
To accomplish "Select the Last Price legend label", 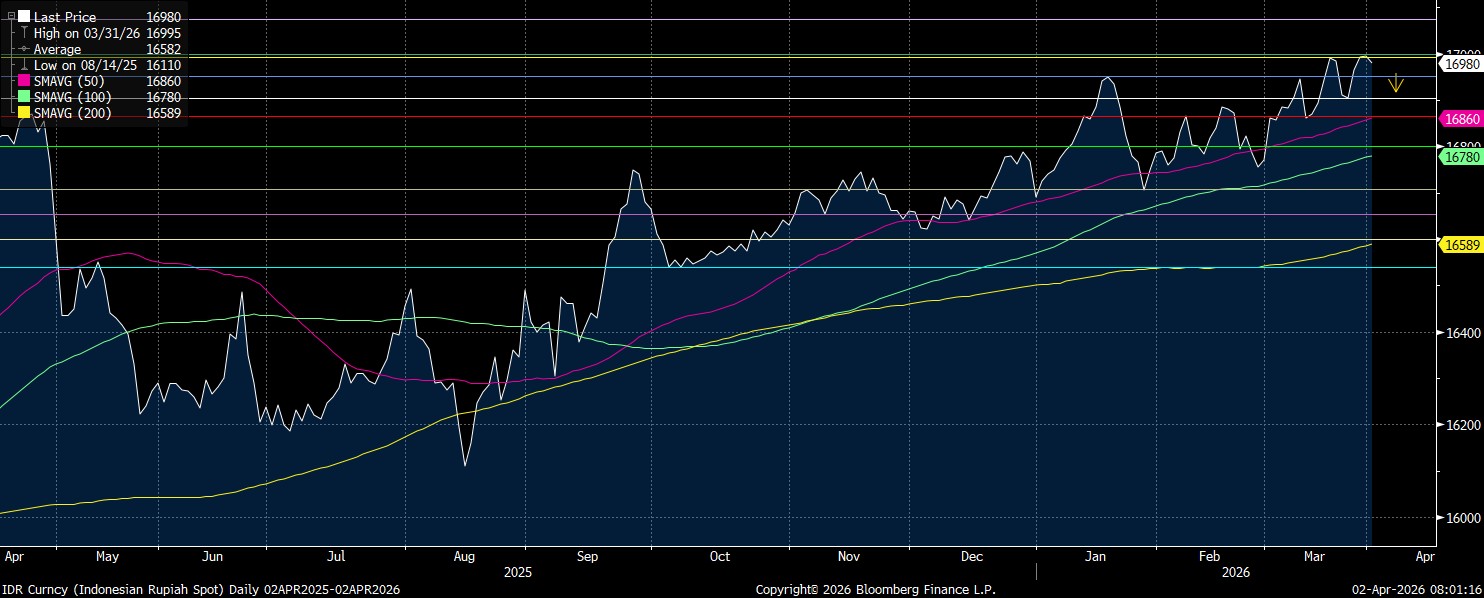I will pyautogui.click(x=65, y=17).
